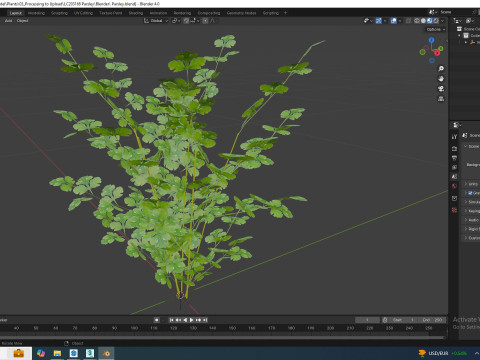Screen dimensions: 480x360
Task: Select material preview viewport shading
Action: pos(429,21)
